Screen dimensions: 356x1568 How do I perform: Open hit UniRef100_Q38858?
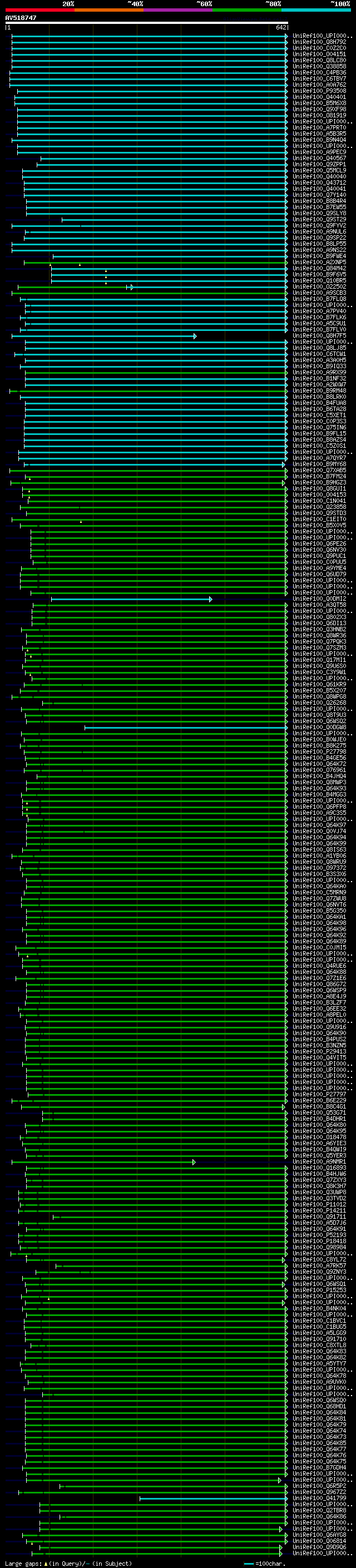319,66
